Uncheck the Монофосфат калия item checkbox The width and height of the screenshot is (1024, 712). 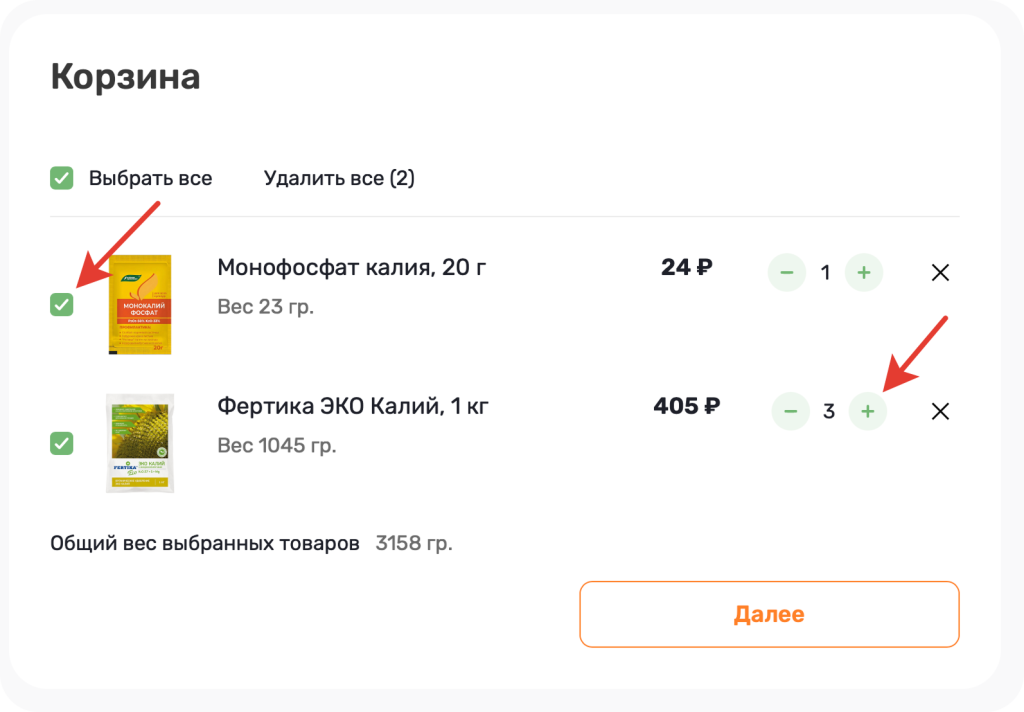point(62,304)
